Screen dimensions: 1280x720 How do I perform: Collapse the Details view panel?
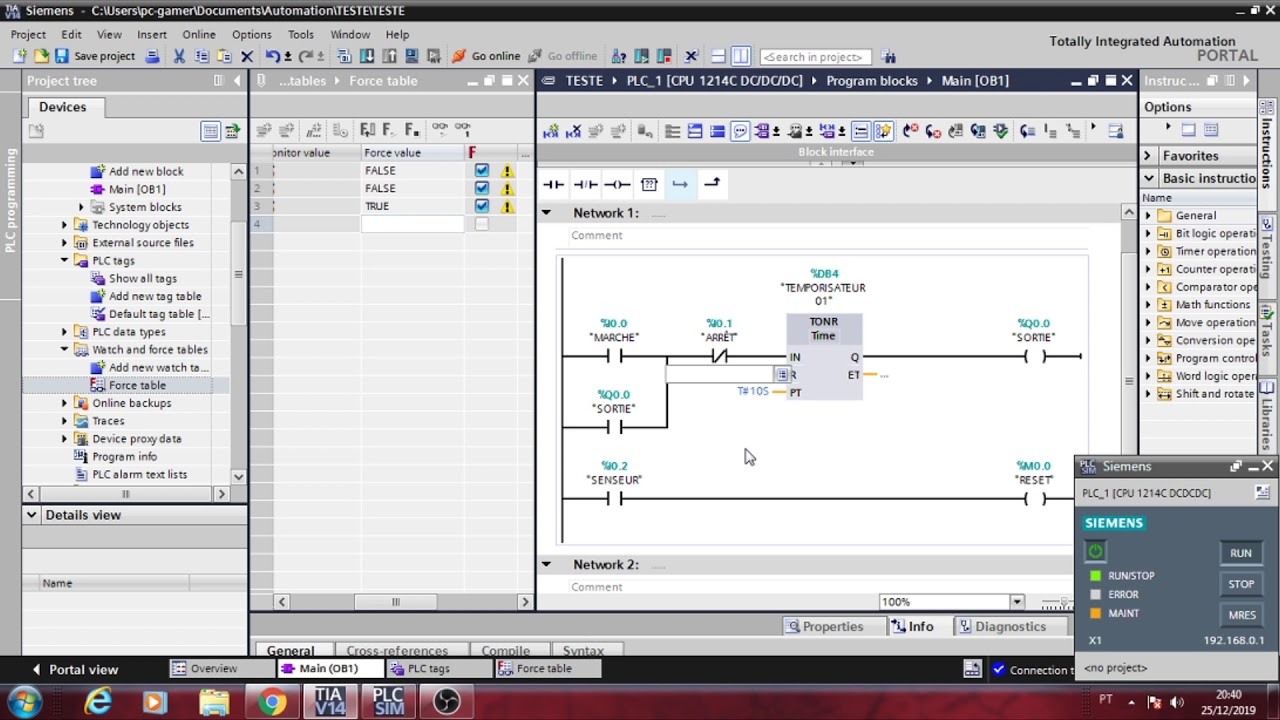pos(32,515)
